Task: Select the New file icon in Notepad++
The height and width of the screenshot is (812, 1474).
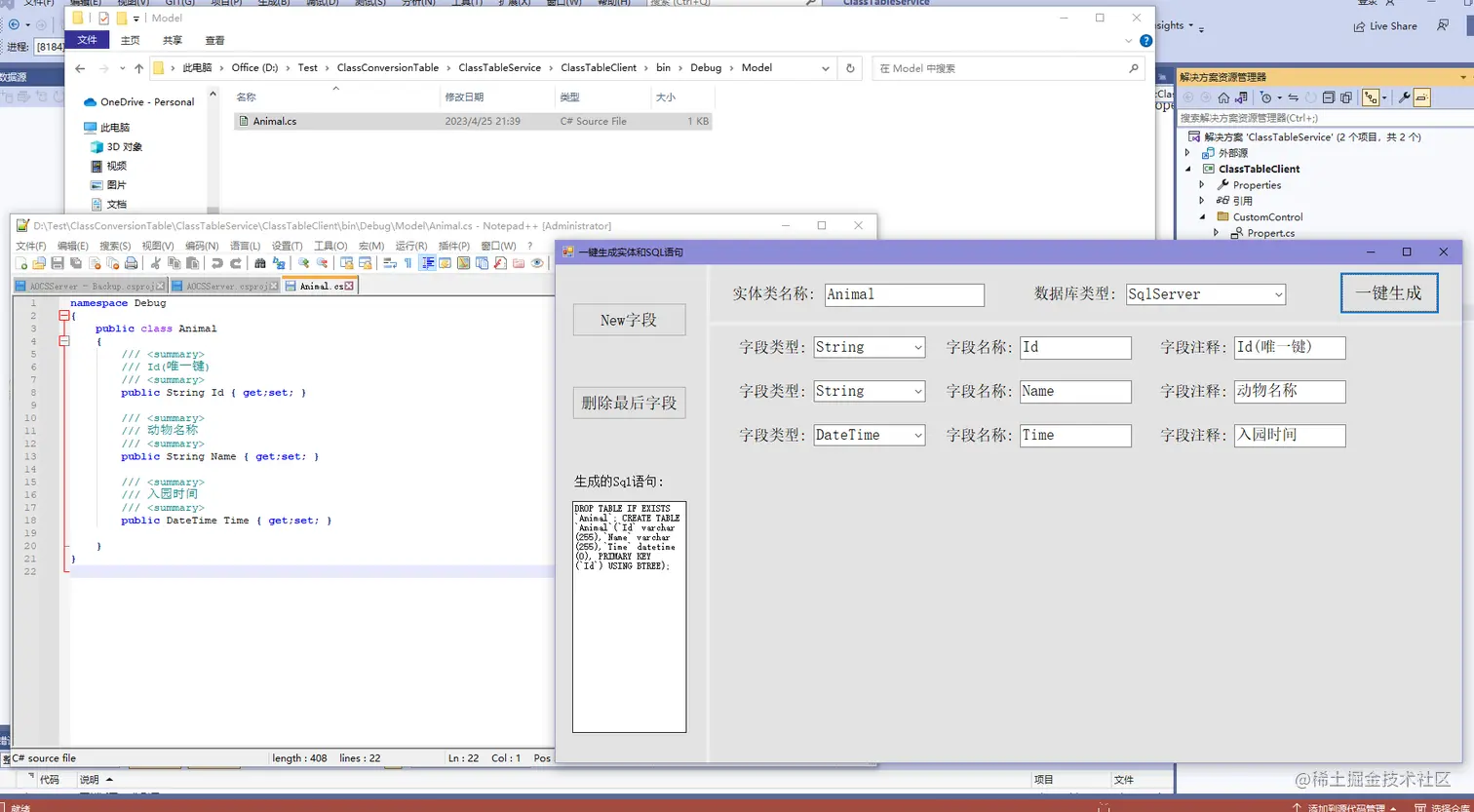Action: pos(21,263)
